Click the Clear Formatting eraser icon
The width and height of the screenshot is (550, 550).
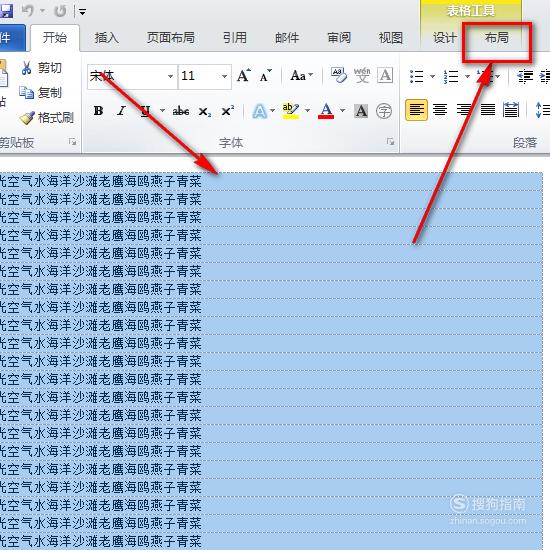pyautogui.click(x=338, y=75)
